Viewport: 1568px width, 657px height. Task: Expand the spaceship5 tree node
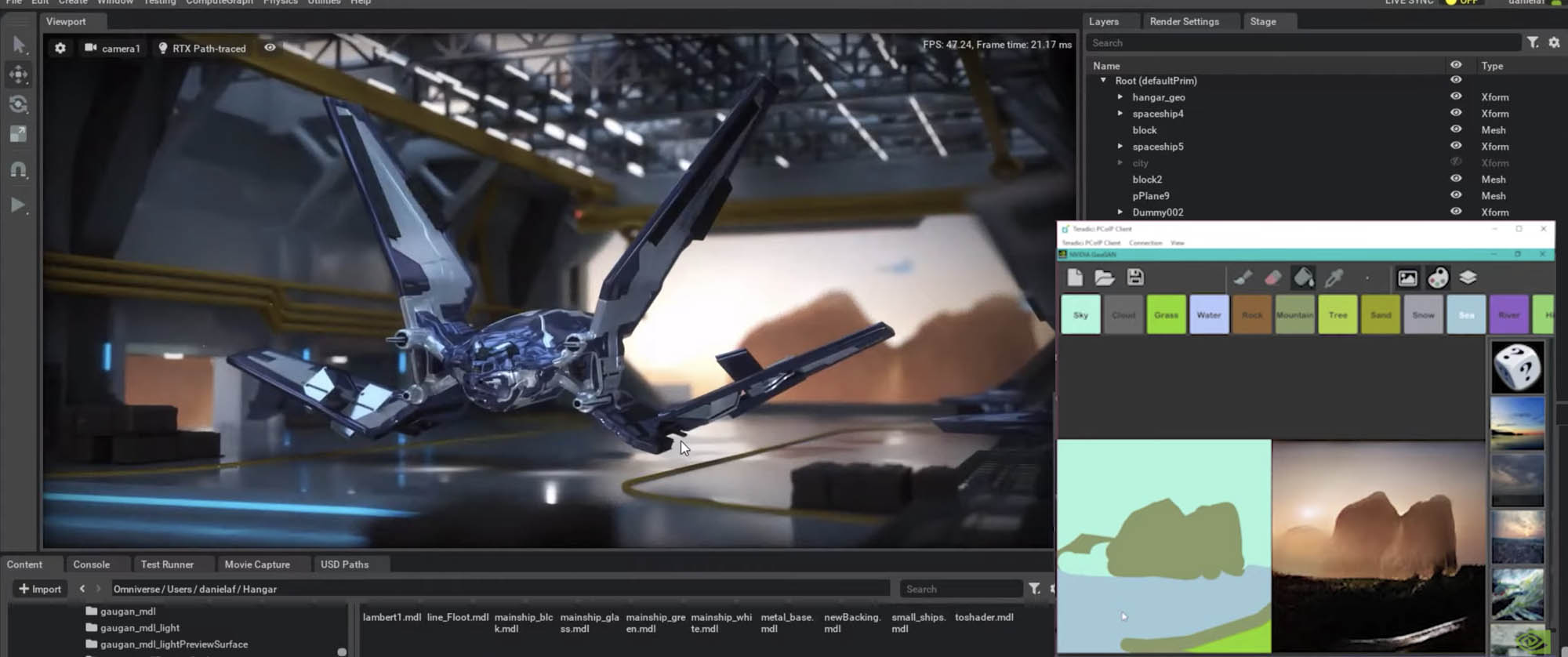click(1120, 146)
